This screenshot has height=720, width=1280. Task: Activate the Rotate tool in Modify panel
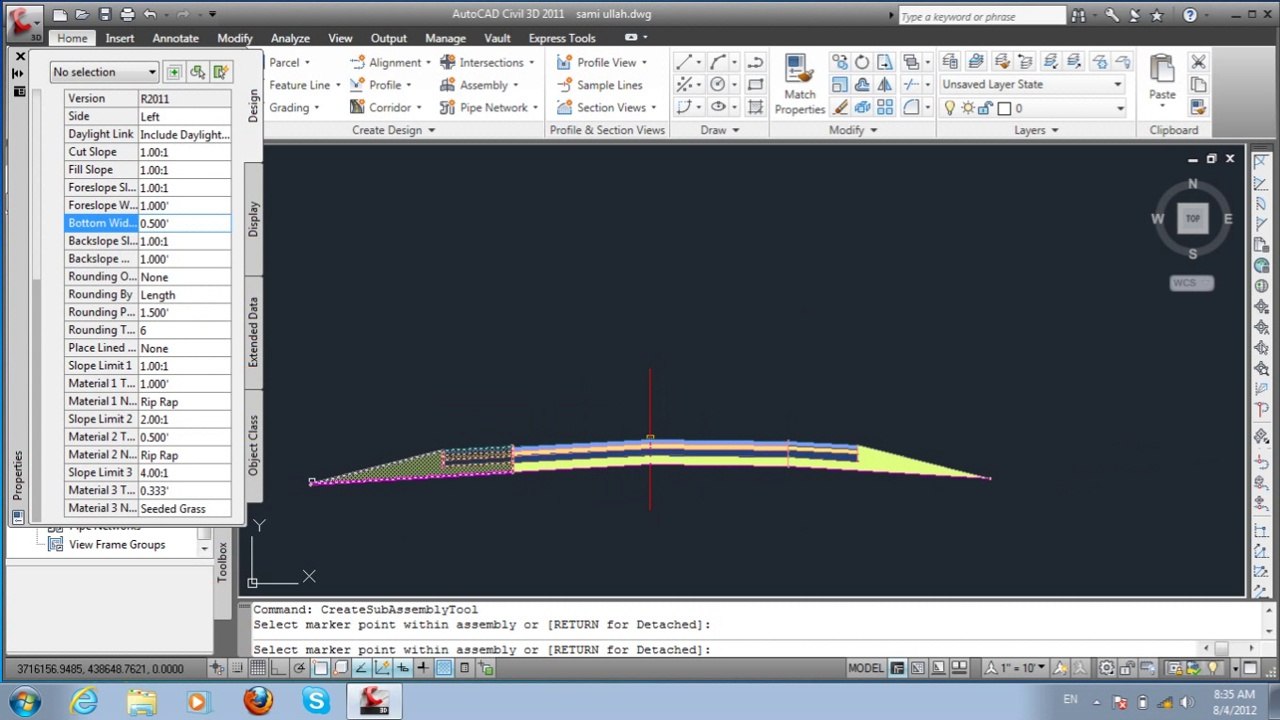862,62
